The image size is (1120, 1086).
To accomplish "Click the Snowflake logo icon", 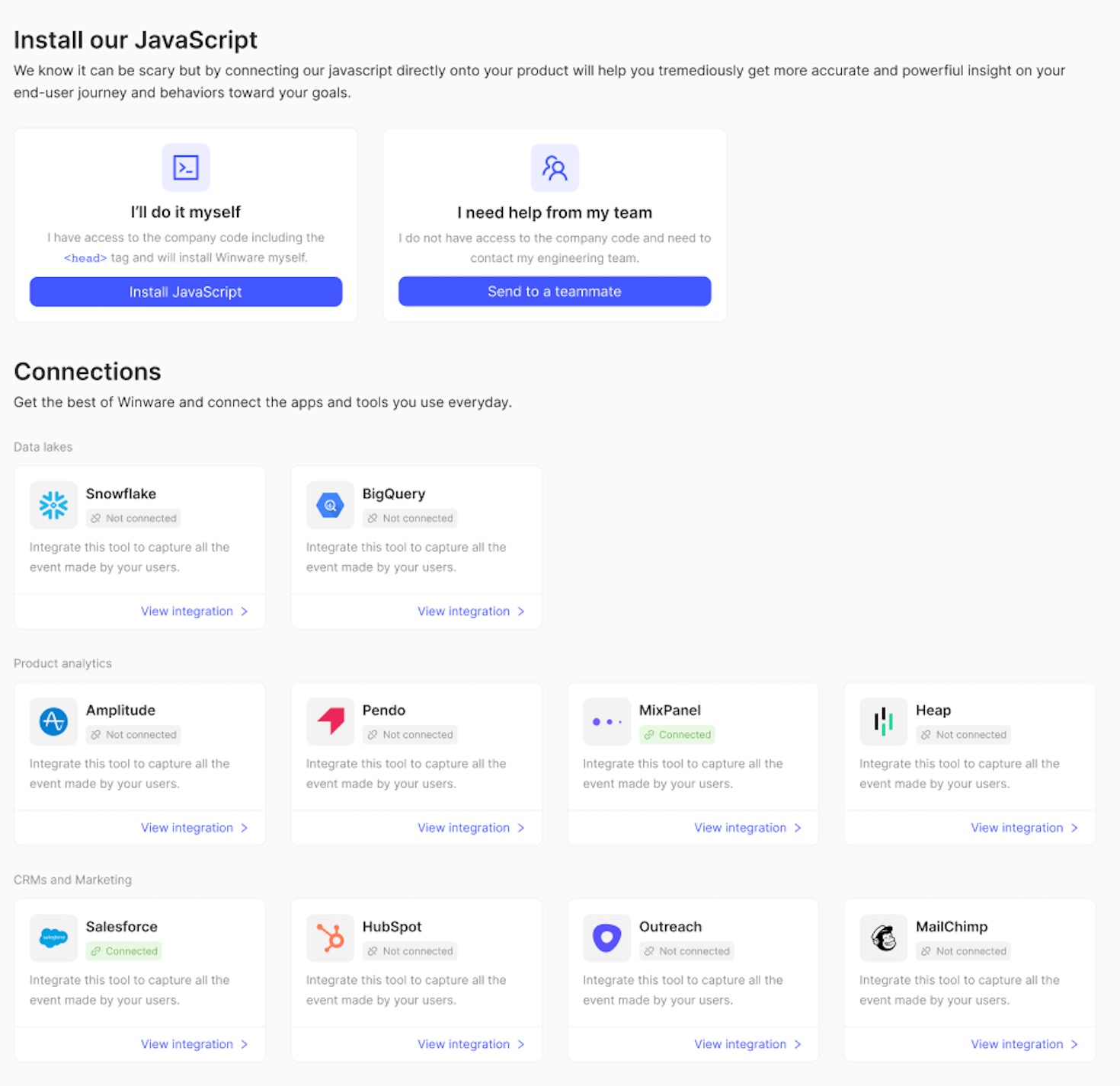I will point(53,505).
